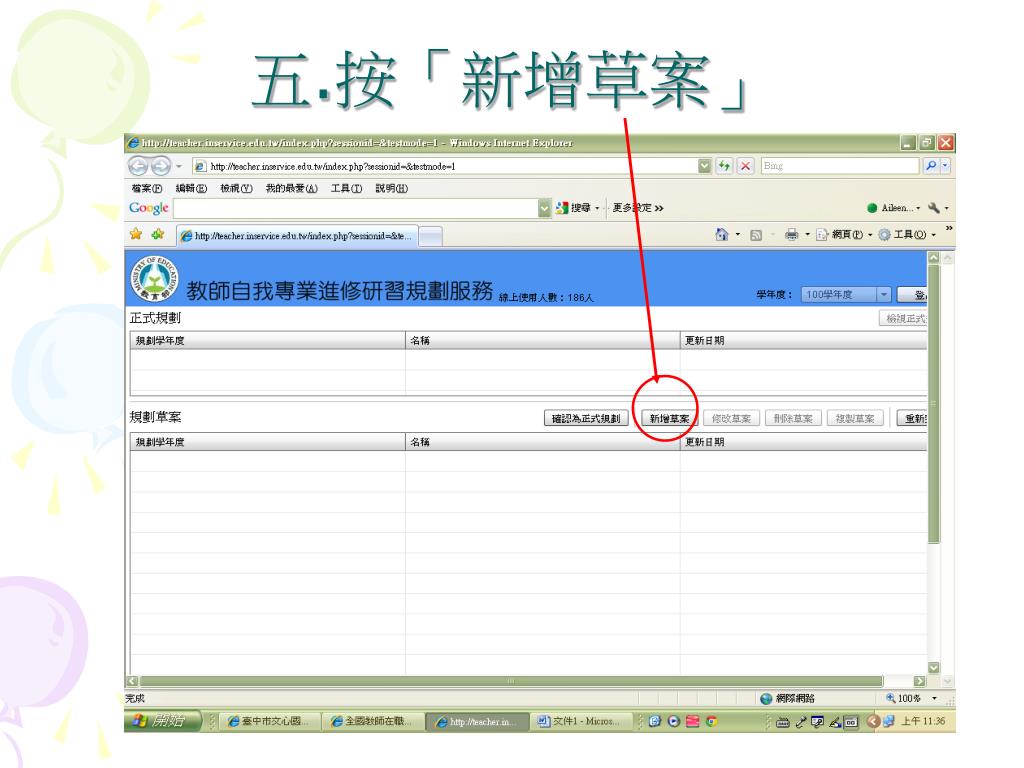Click the page horizontal scrollbar
This screenshot has width=1024, height=768.
point(511,681)
